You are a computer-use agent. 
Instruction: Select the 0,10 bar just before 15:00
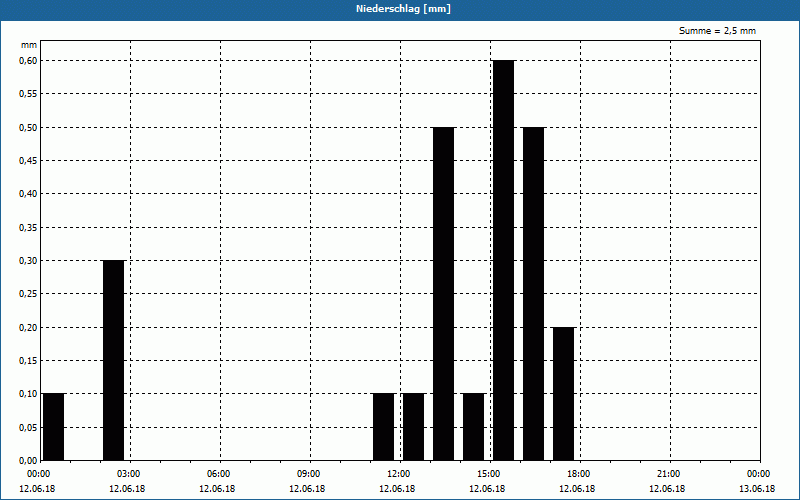[x=473, y=427]
